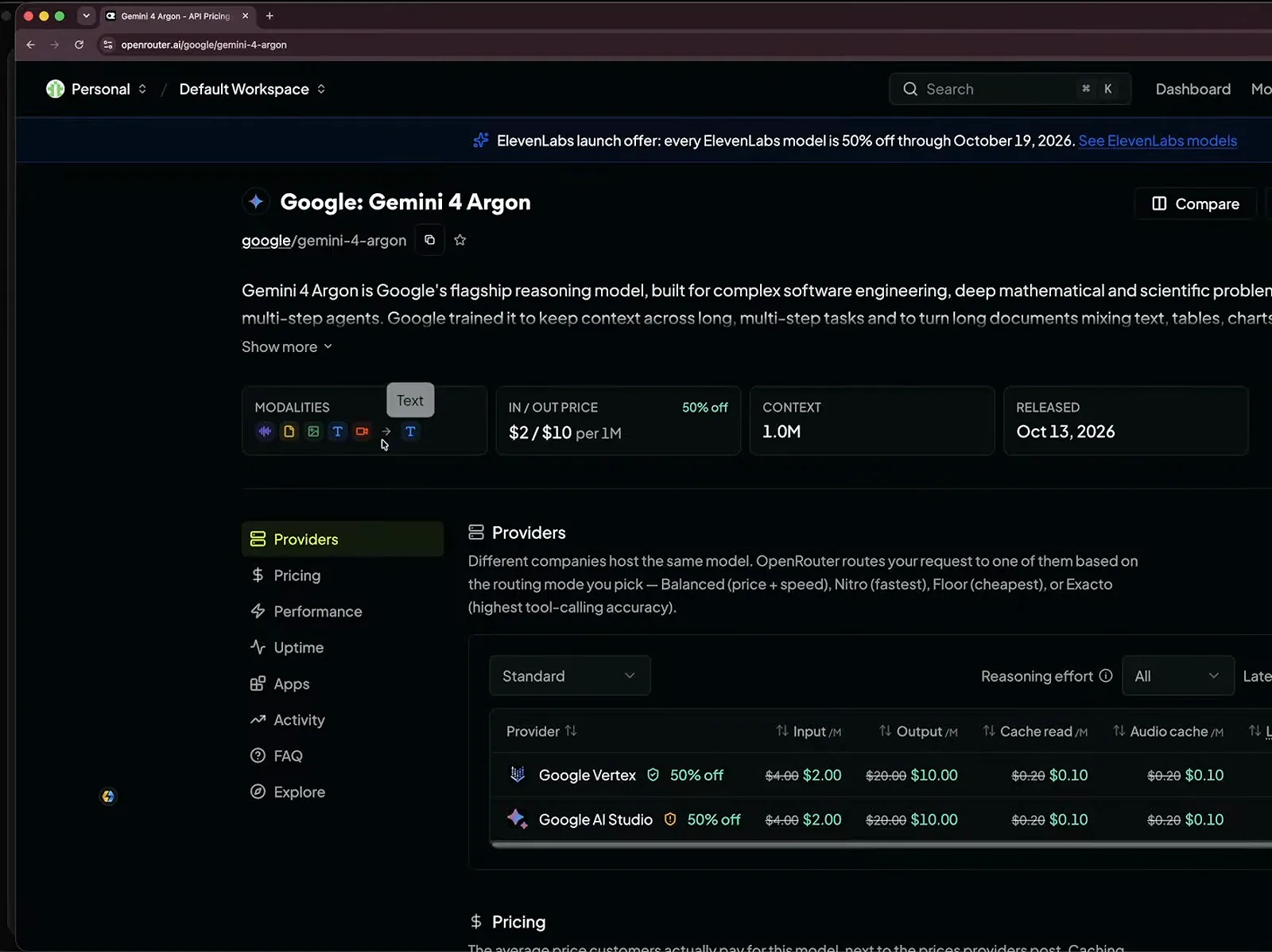Click the Gemini 4 Argon sparkle logo

point(256,202)
